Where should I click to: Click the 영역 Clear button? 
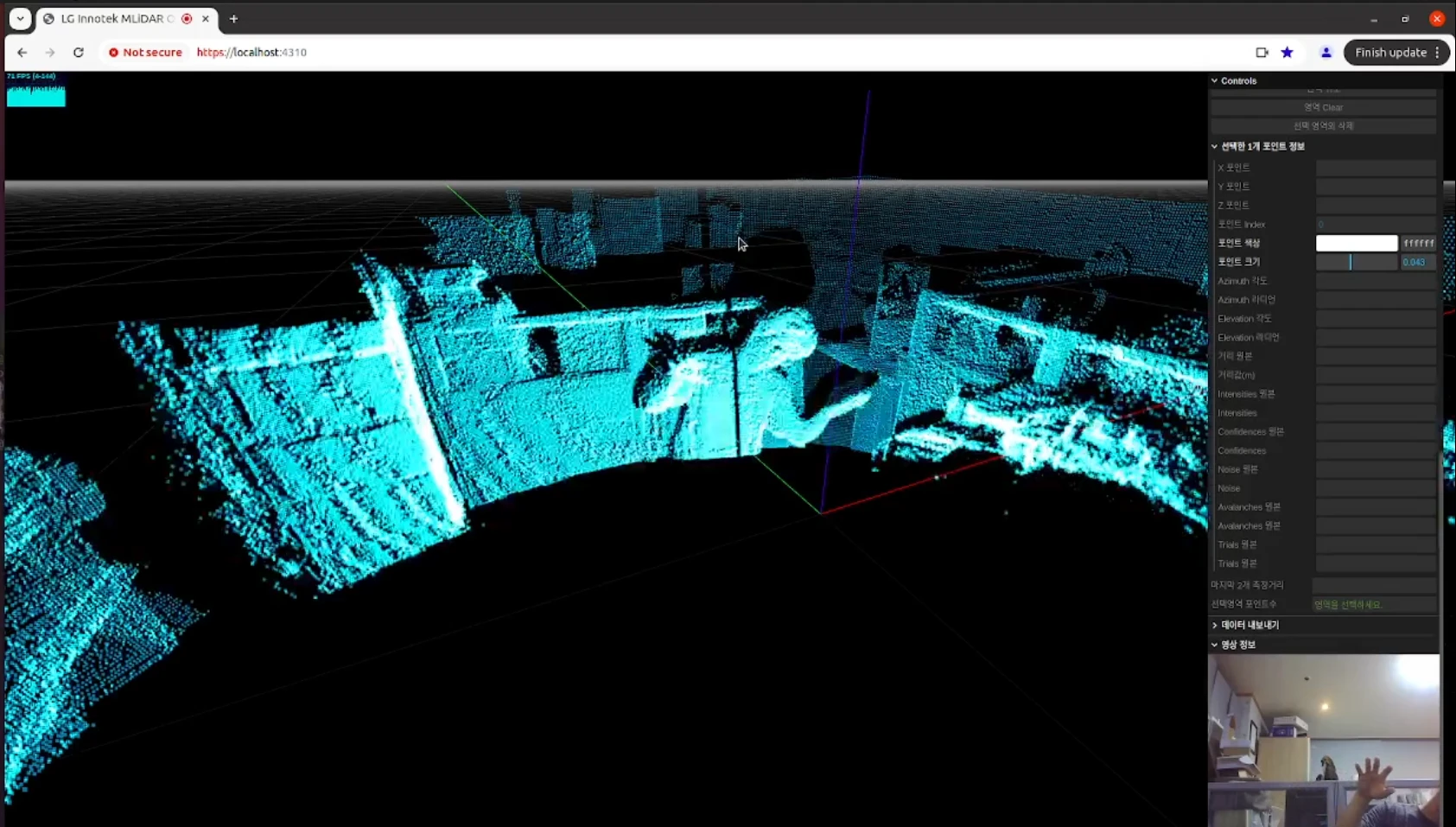point(1323,107)
